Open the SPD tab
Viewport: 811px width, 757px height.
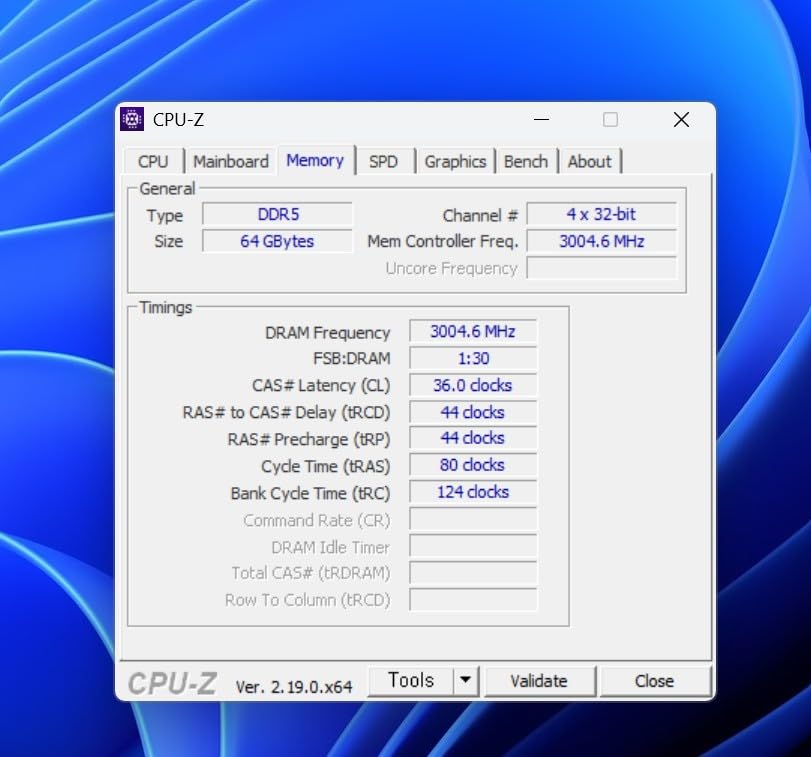[x=383, y=161]
